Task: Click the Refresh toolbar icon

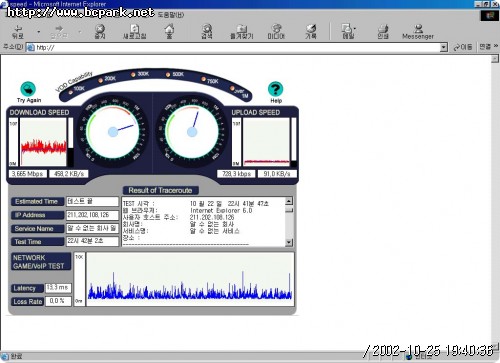Action: (x=134, y=31)
